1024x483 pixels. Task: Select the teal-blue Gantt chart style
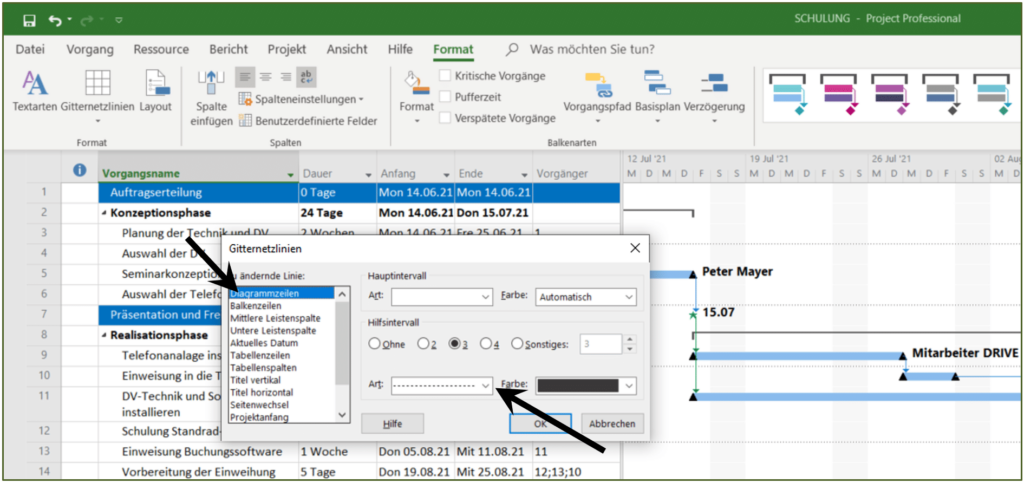coord(788,94)
